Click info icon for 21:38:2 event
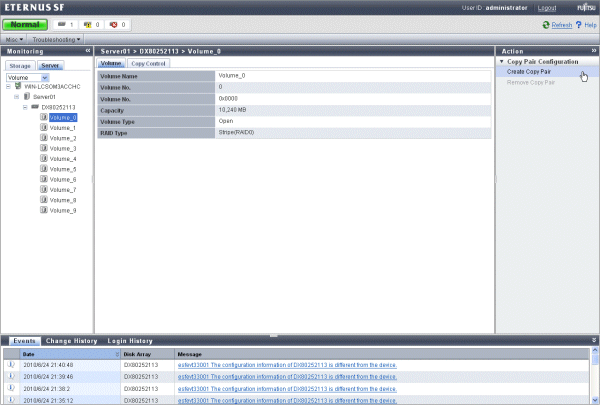Image resolution: width=600 pixels, height=405 pixels. [11, 388]
